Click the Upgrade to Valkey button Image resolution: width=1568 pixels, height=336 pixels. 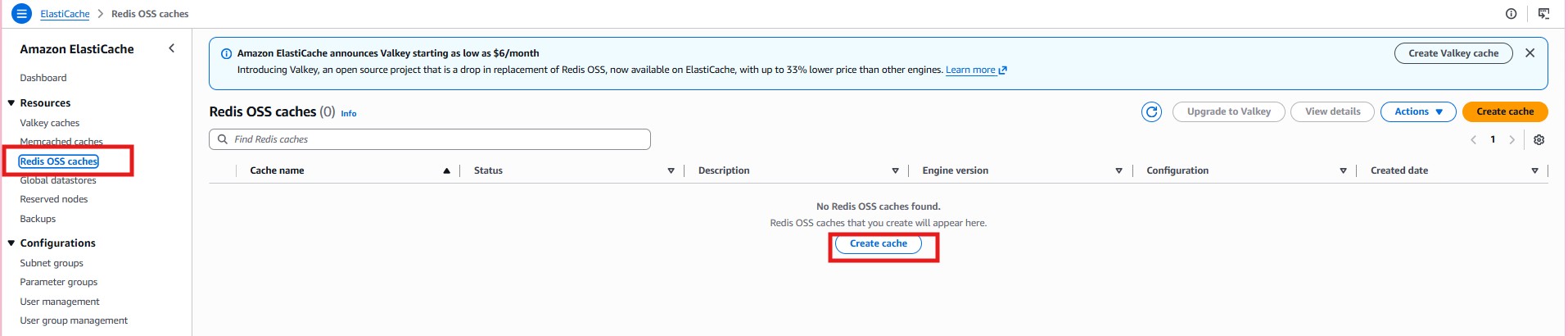pyautogui.click(x=1229, y=111)
